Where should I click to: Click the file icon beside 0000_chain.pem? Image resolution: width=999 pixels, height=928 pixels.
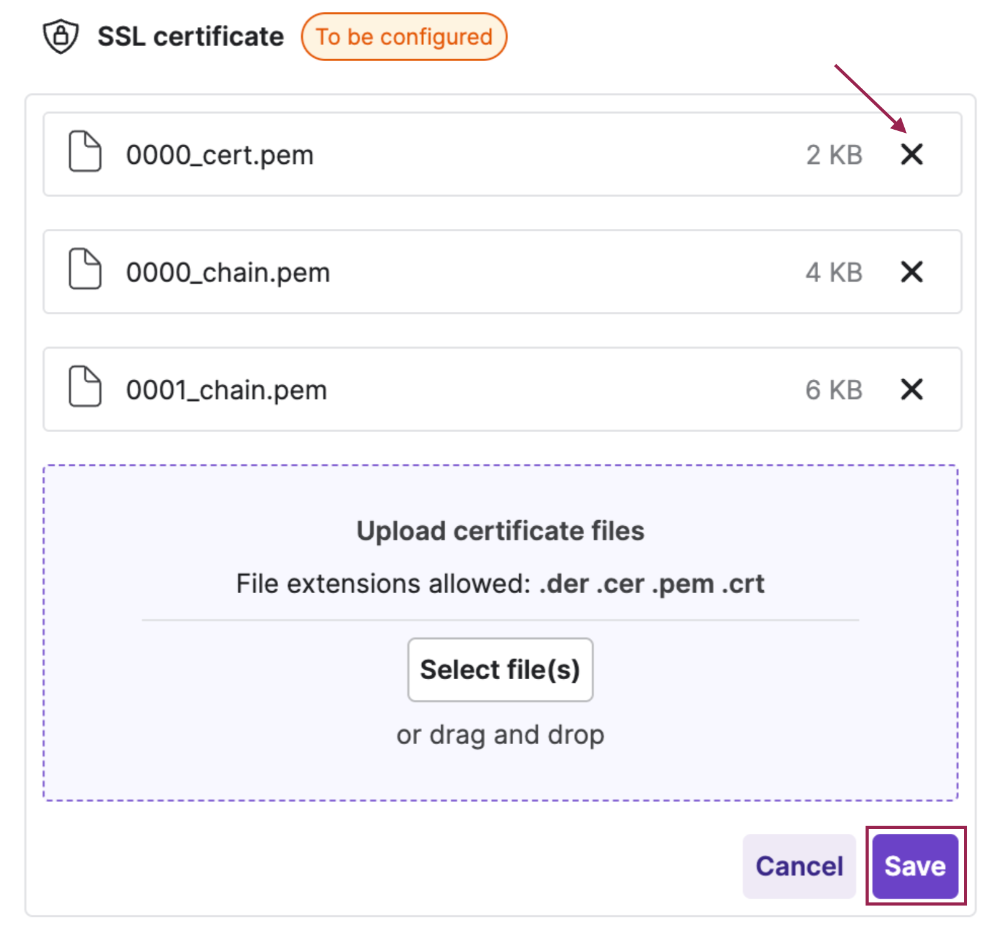[85, 269]
